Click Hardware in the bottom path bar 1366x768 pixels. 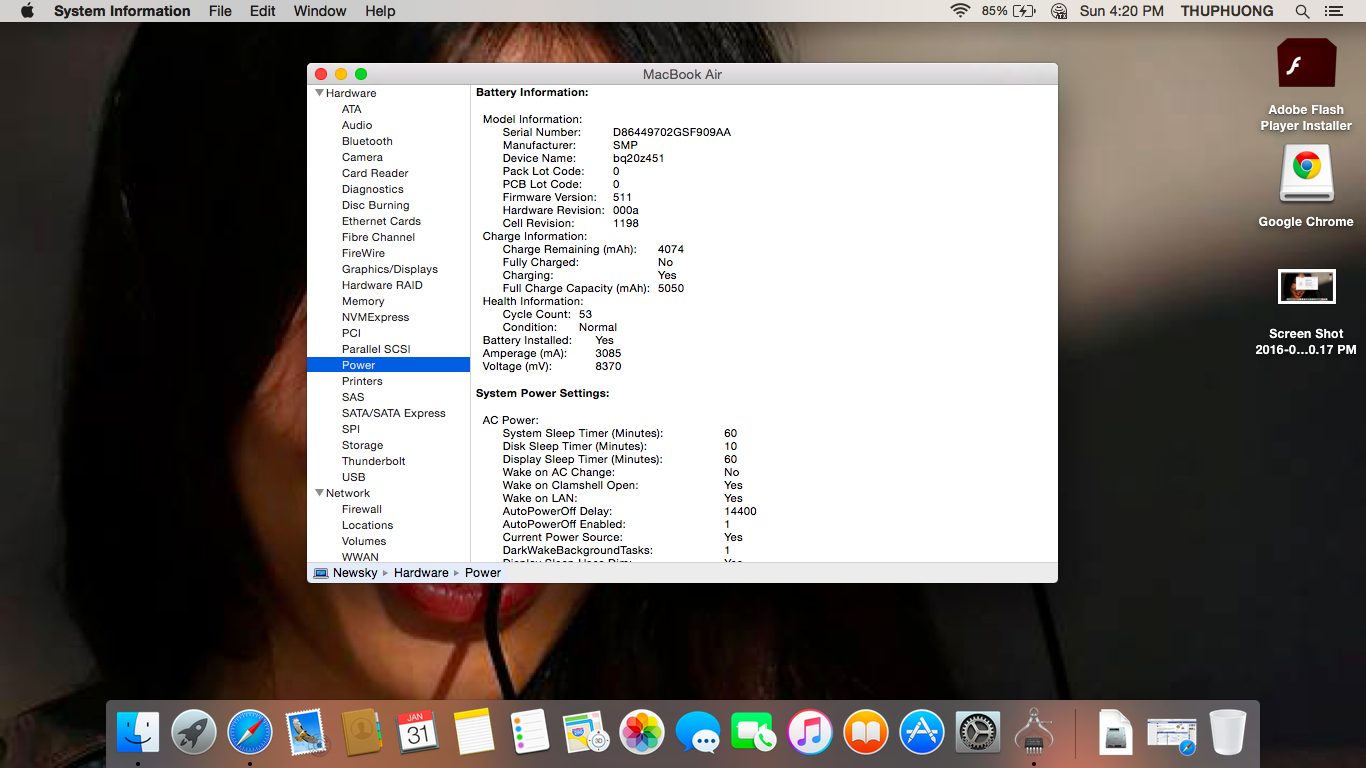tap(421, 573)
